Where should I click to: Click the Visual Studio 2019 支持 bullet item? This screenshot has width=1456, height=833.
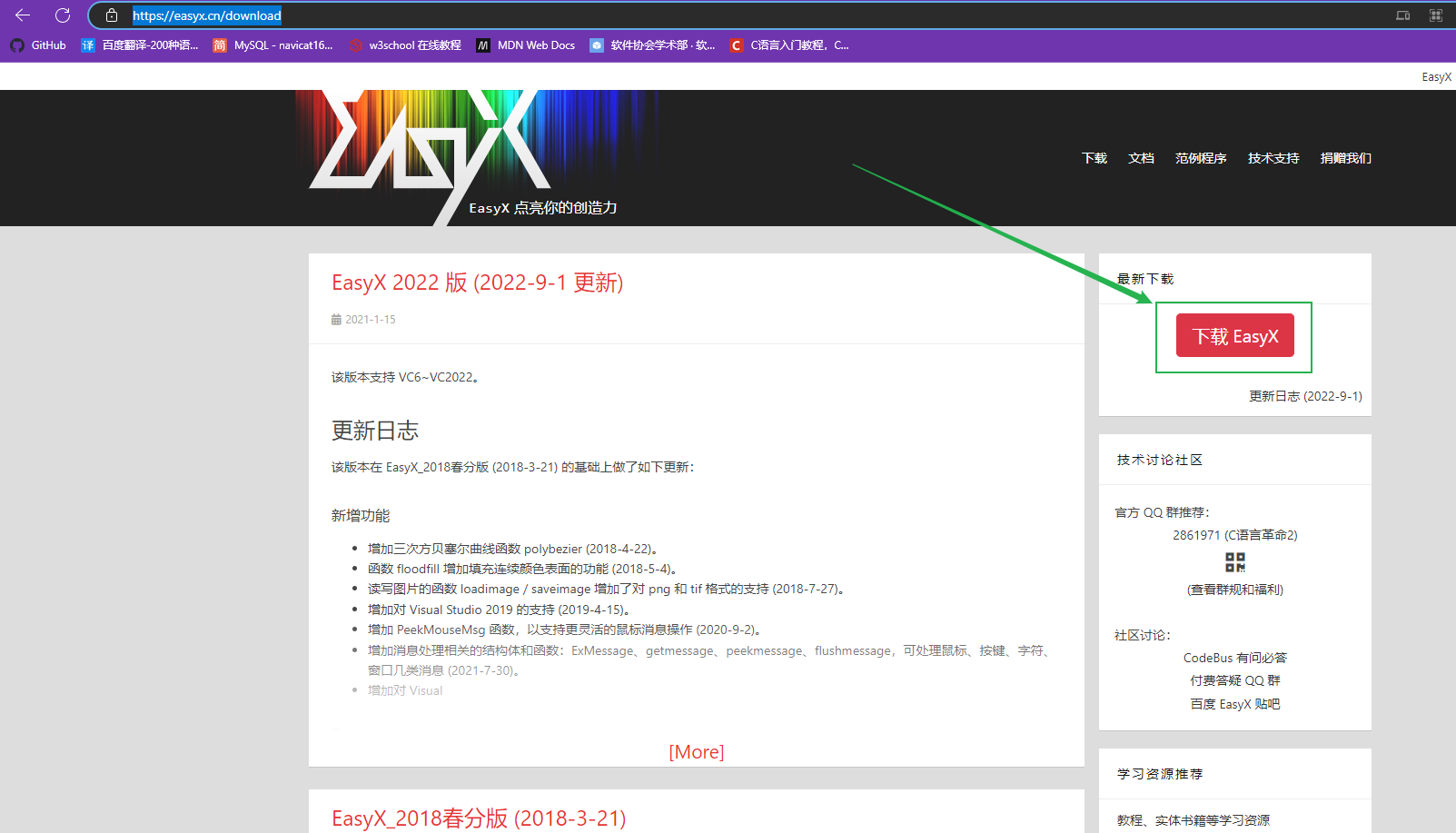click(x=500, y=610)
